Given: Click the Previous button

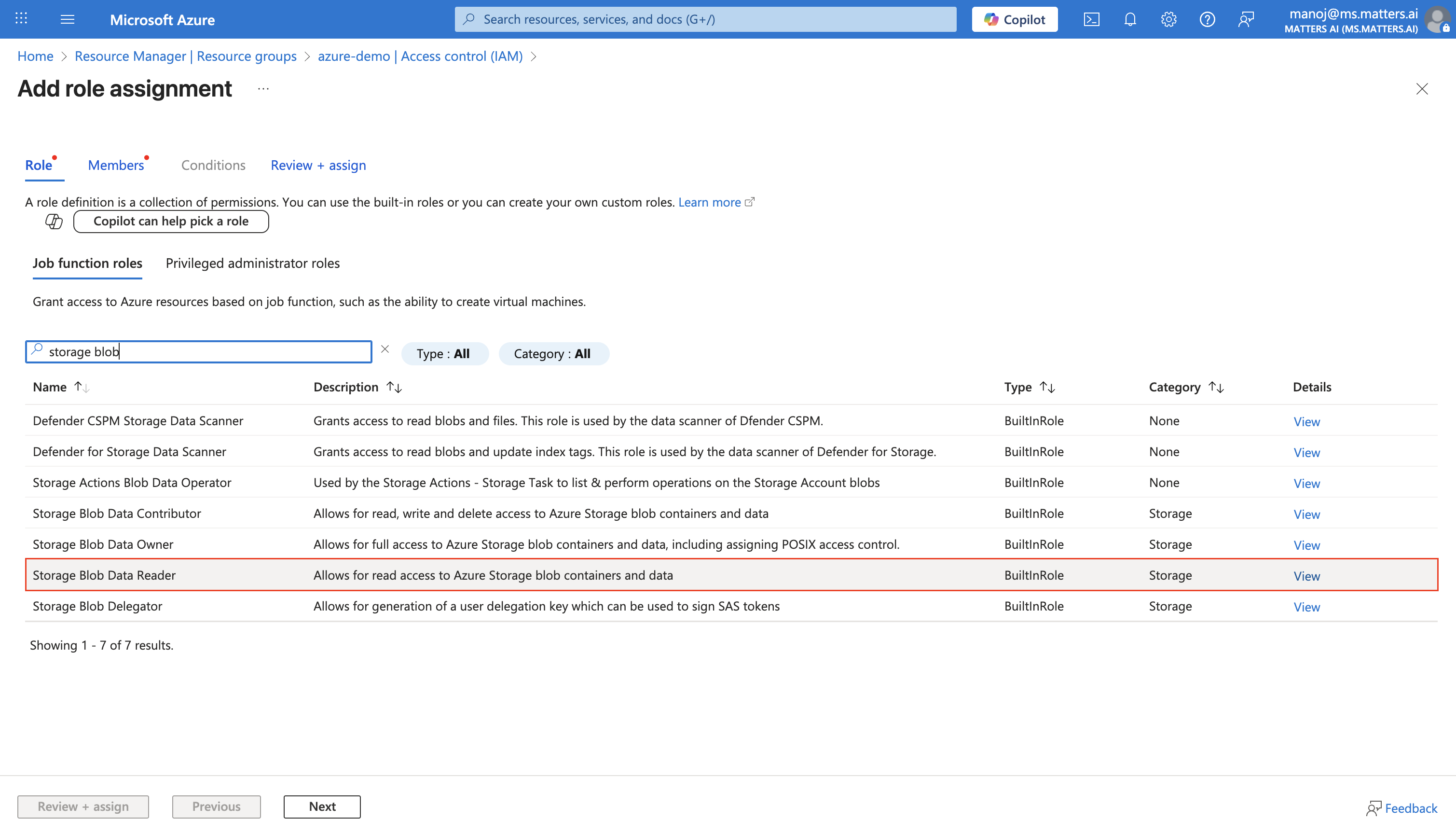Looking at the screenshot, I should 217,806.
